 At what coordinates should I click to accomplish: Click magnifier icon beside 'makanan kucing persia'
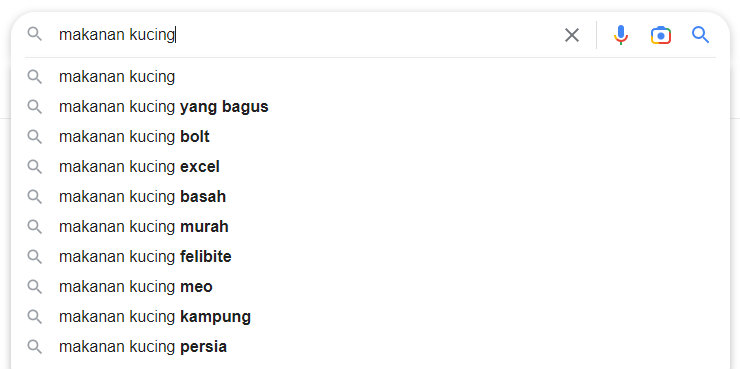coord(34,347)
